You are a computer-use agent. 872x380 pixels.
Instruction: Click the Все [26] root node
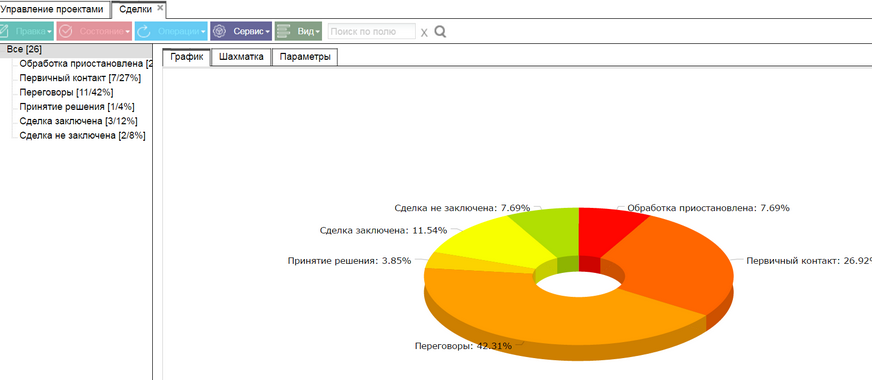pyautogui.click(x=24, y=50)
